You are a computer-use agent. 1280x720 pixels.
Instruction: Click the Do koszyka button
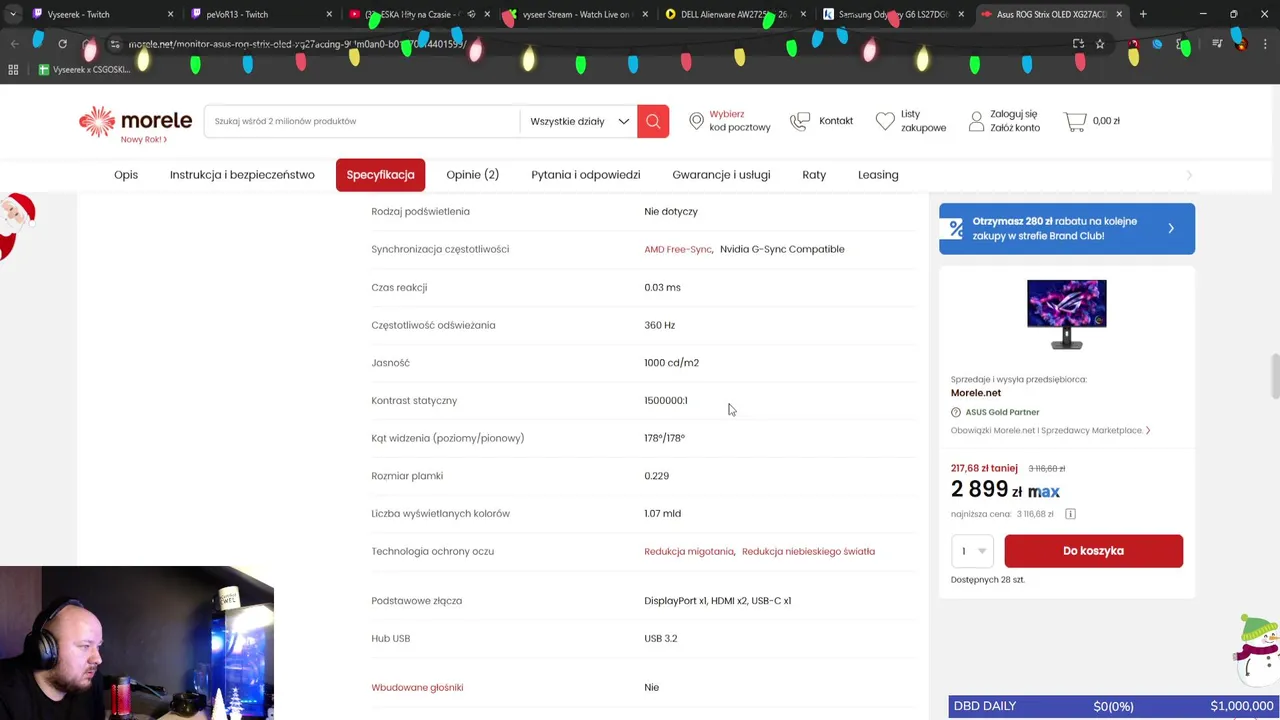coord(1093,551)
